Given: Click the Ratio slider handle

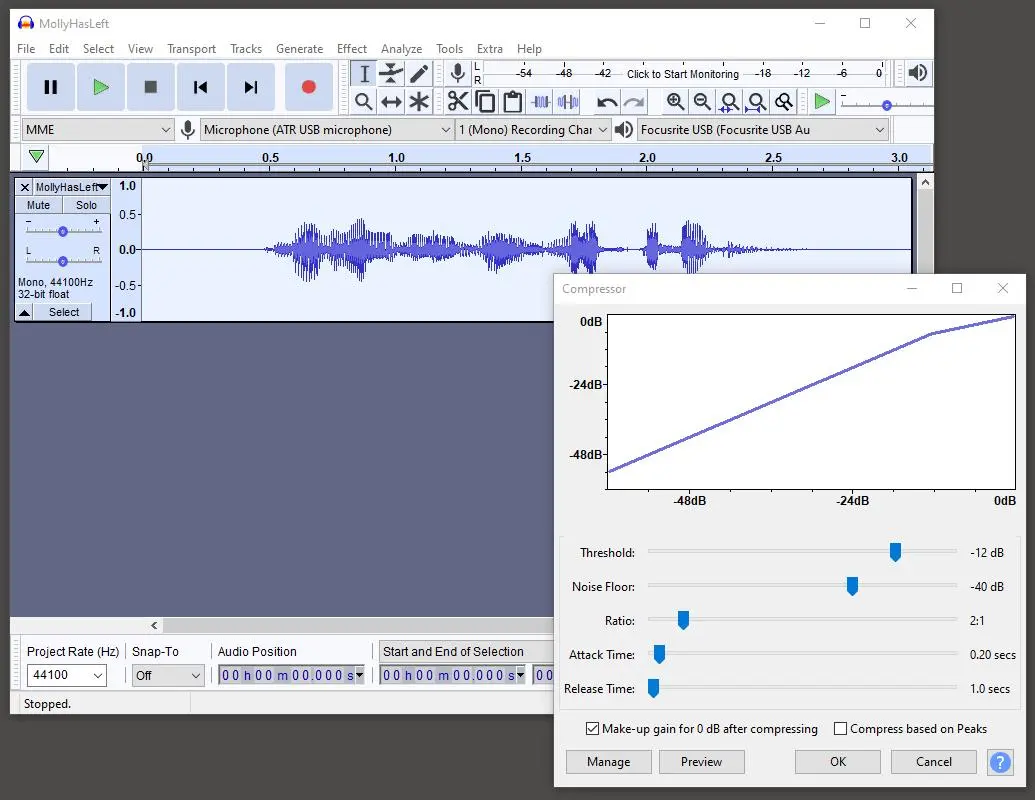Looking at the screenshot, I should click(683, 620).
